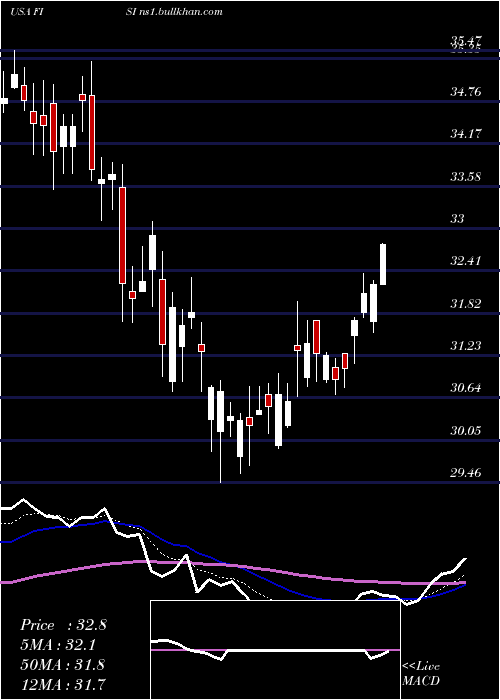Click the '50MA : 31.8' readout
Image resolution: width=500 pixels, height=700 pixels.
63,664
